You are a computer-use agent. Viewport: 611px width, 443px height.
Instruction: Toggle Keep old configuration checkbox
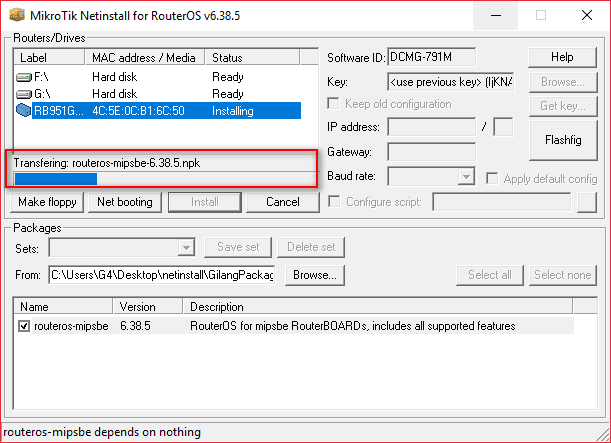pyautogui.click(x=334, y=104)
